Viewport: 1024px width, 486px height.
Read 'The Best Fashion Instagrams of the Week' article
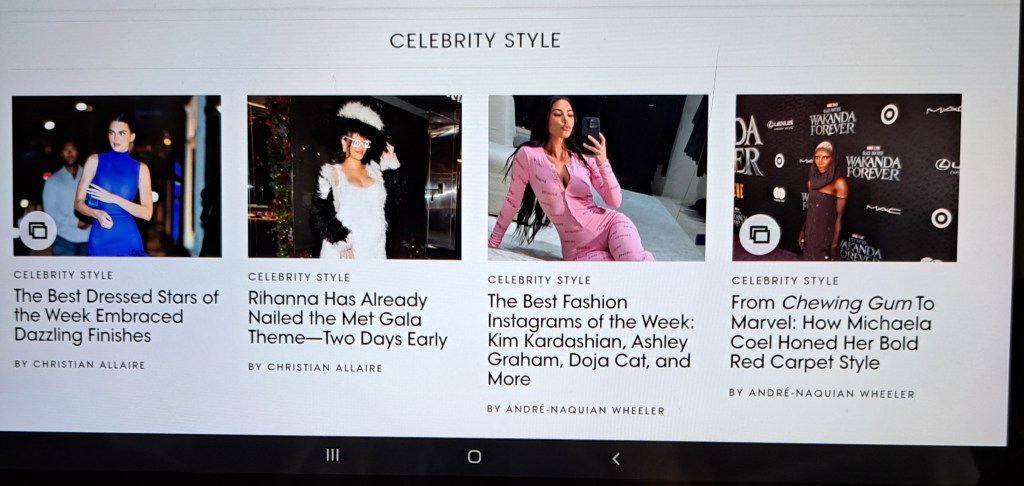tap(591, 340)
